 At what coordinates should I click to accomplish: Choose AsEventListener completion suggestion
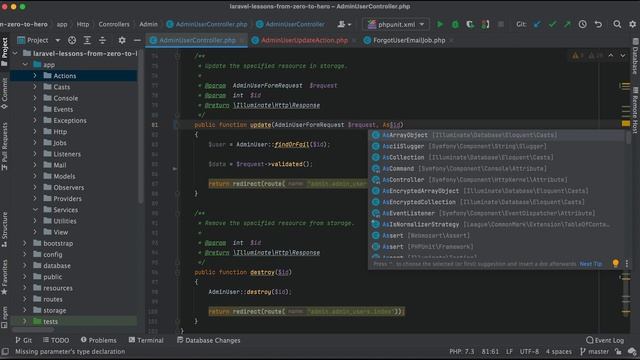click(x=497, y=213)
